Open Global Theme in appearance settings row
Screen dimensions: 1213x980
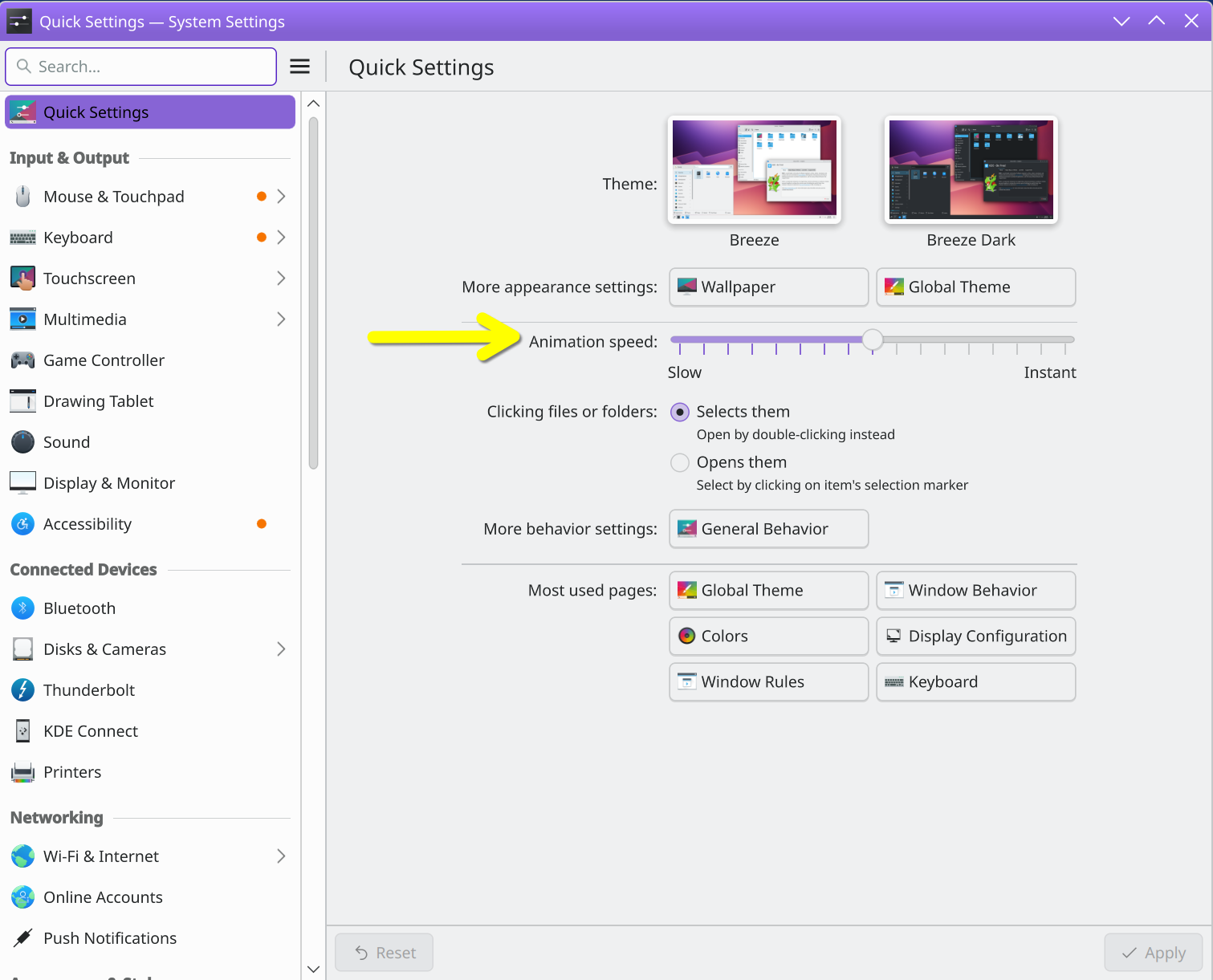pos(976,287)
